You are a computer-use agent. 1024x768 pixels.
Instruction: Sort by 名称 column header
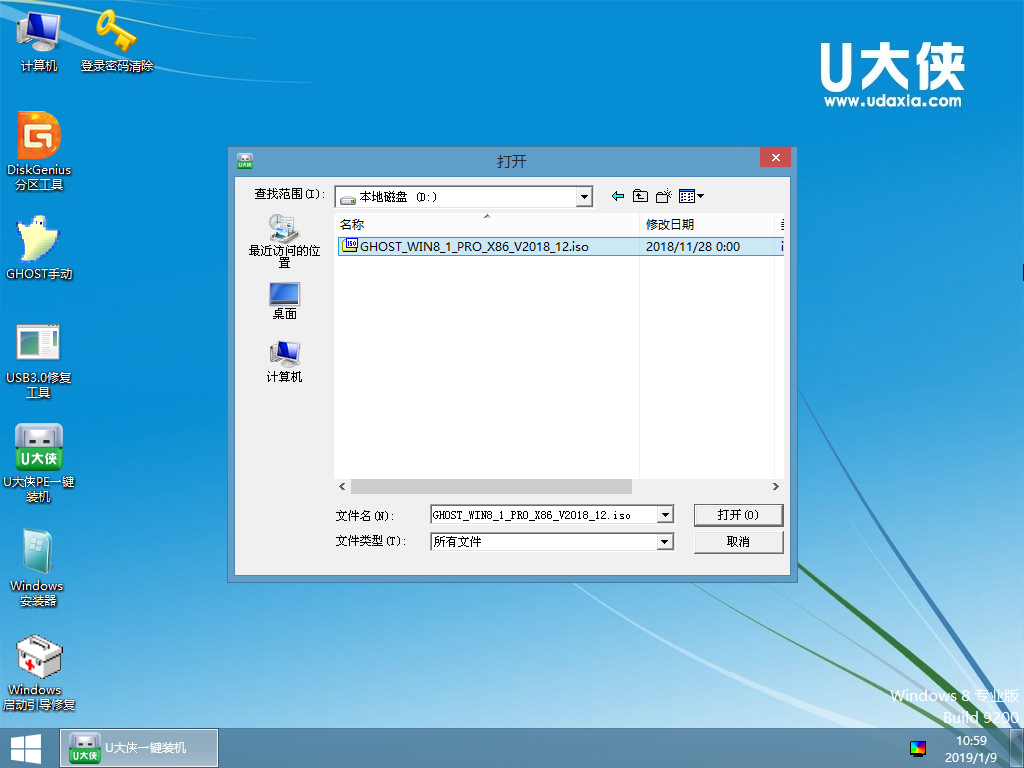[x=487, y=225]
